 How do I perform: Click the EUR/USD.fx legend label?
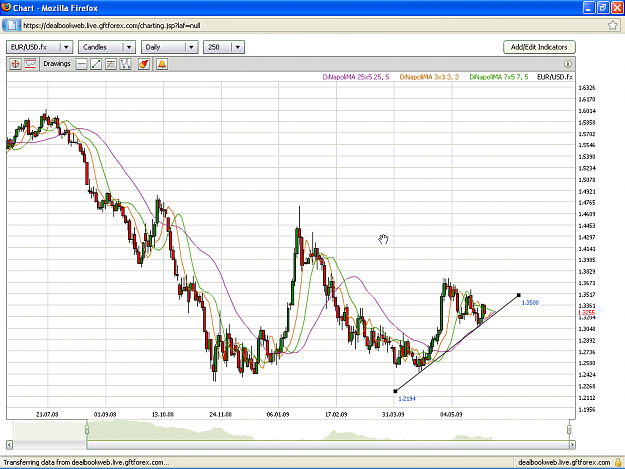(x=555, y=77)
